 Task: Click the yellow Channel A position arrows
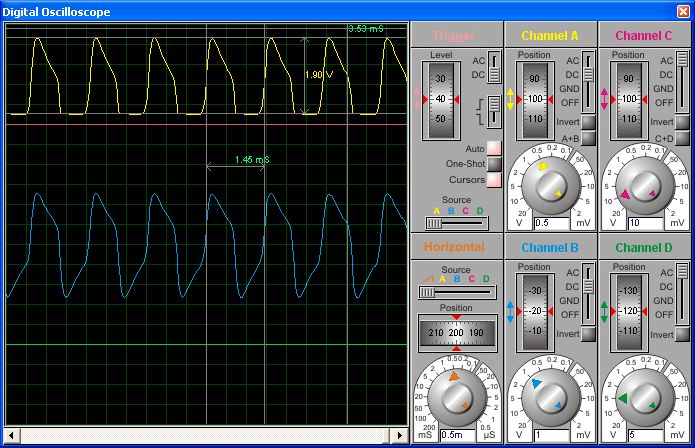510,99
